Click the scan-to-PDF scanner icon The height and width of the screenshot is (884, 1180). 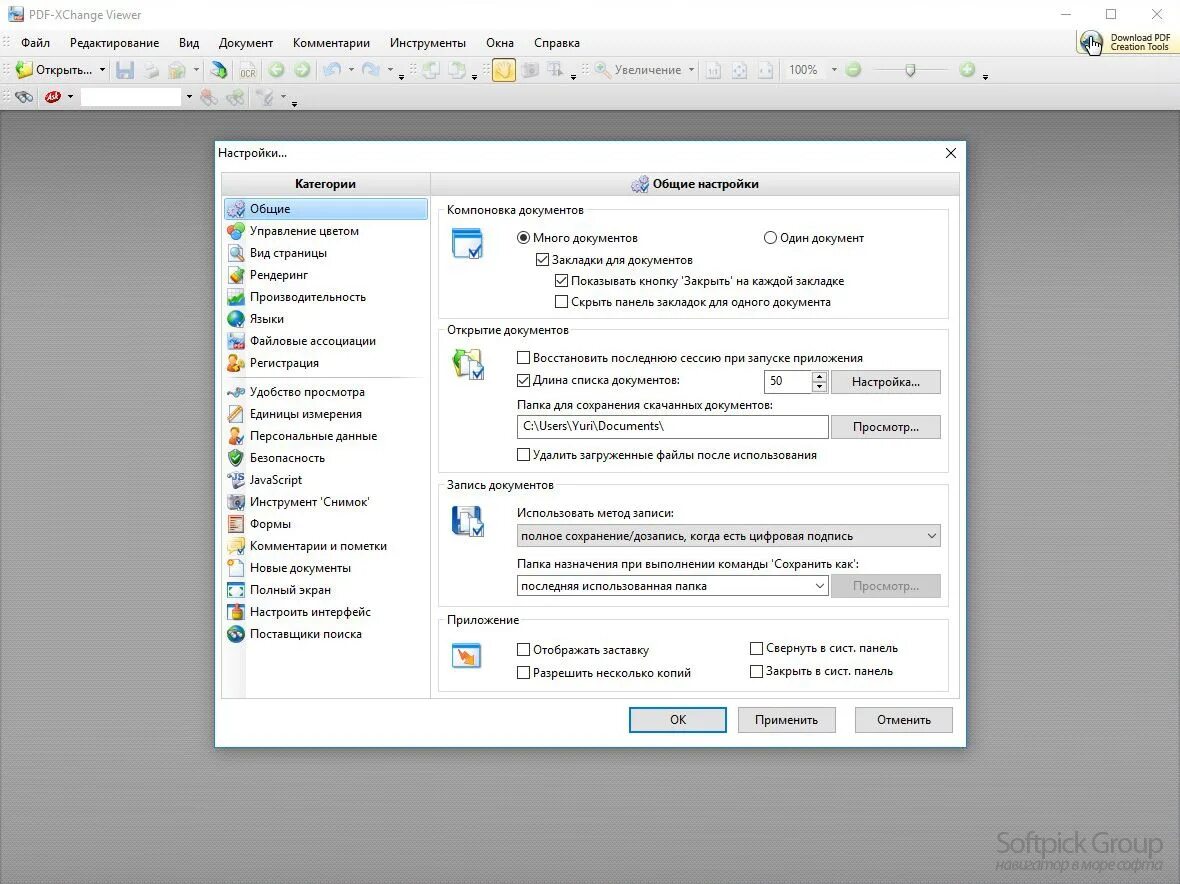tap(219, 70)
